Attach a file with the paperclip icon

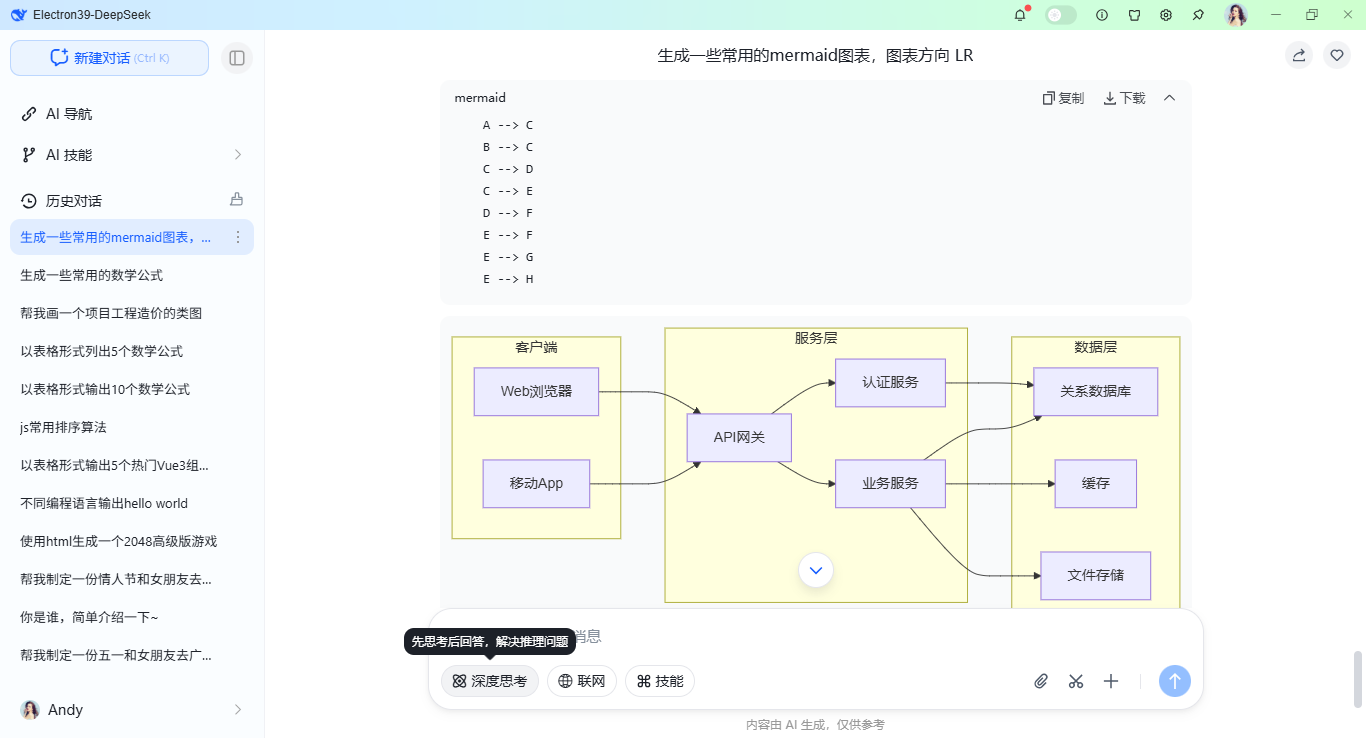click(x=1041, y=681)
